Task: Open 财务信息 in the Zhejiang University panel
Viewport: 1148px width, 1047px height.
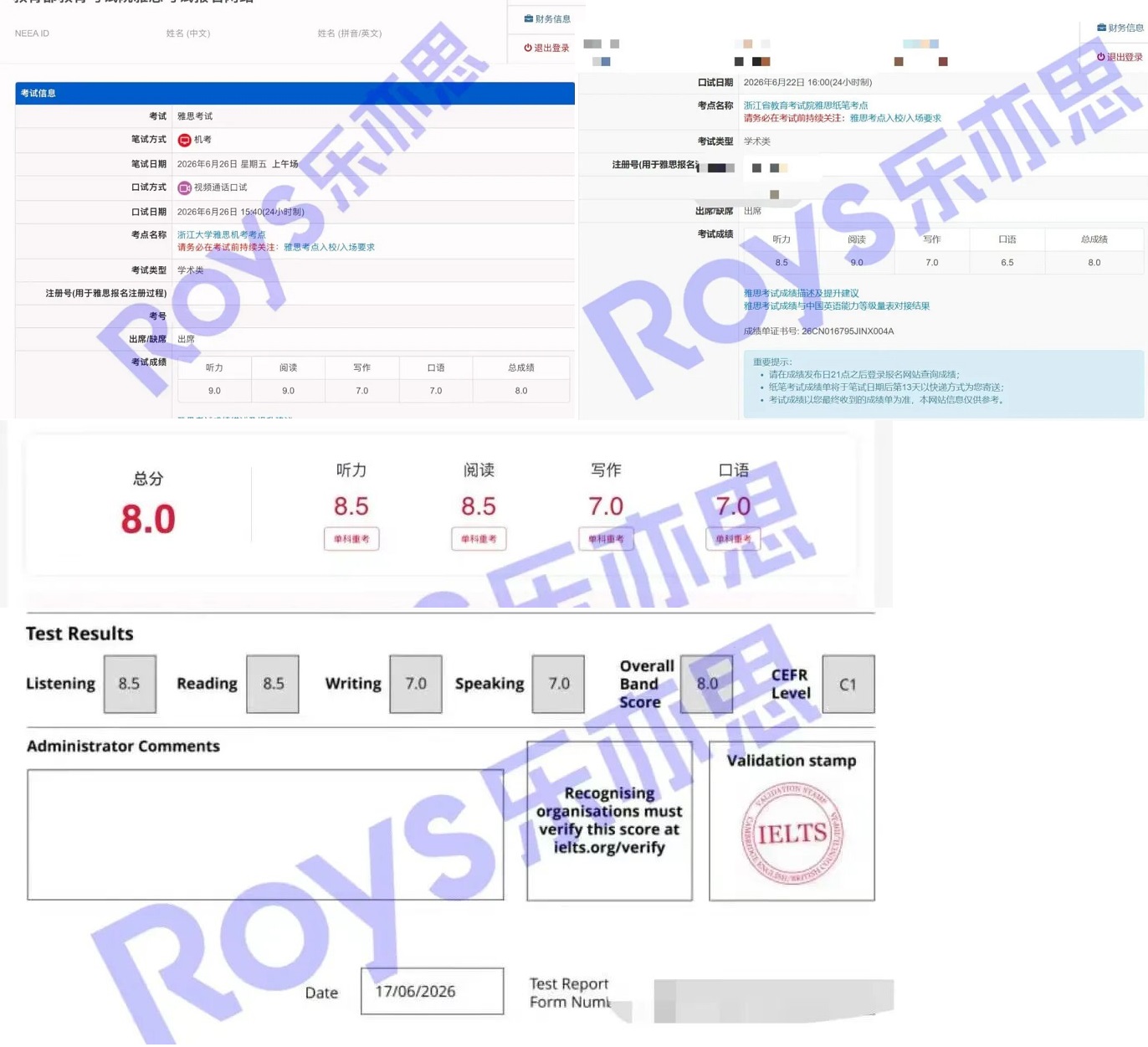Action: tap(547, 18)
